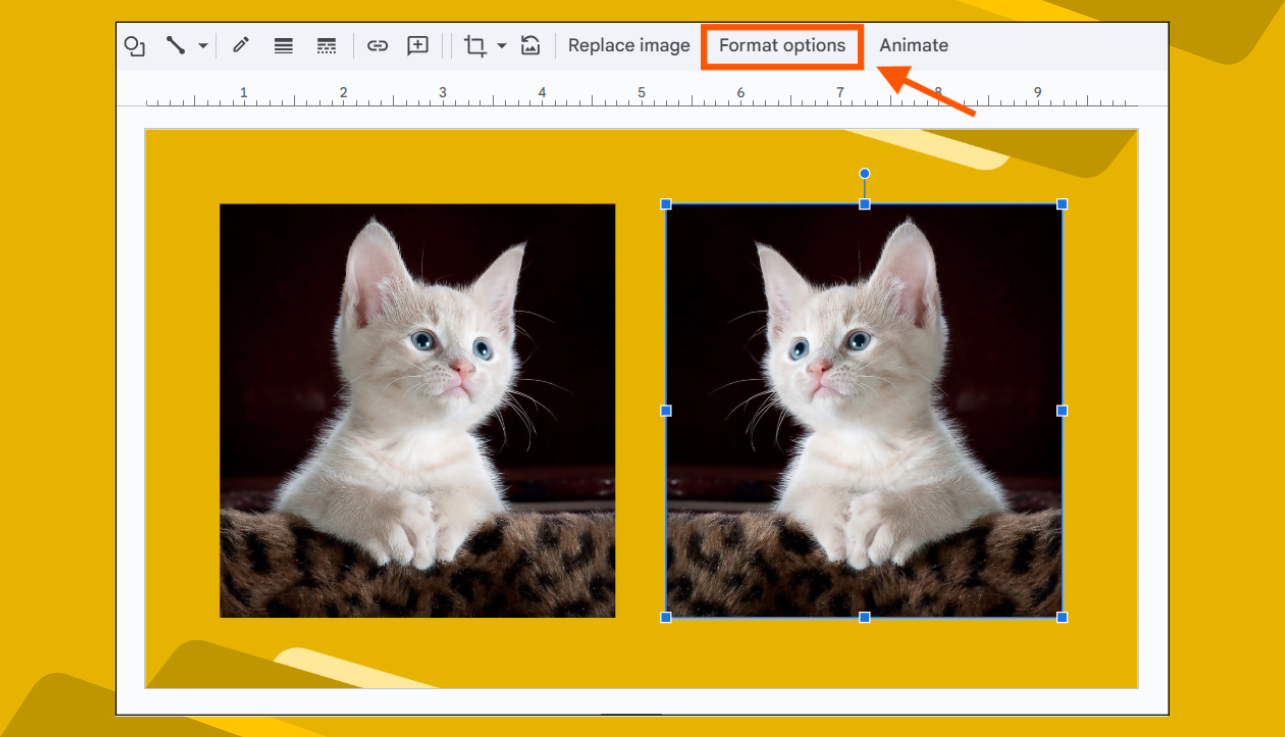Insert a link
Image resolution: width=1285 pixels, height=737 pixels.
pos(378,45)
